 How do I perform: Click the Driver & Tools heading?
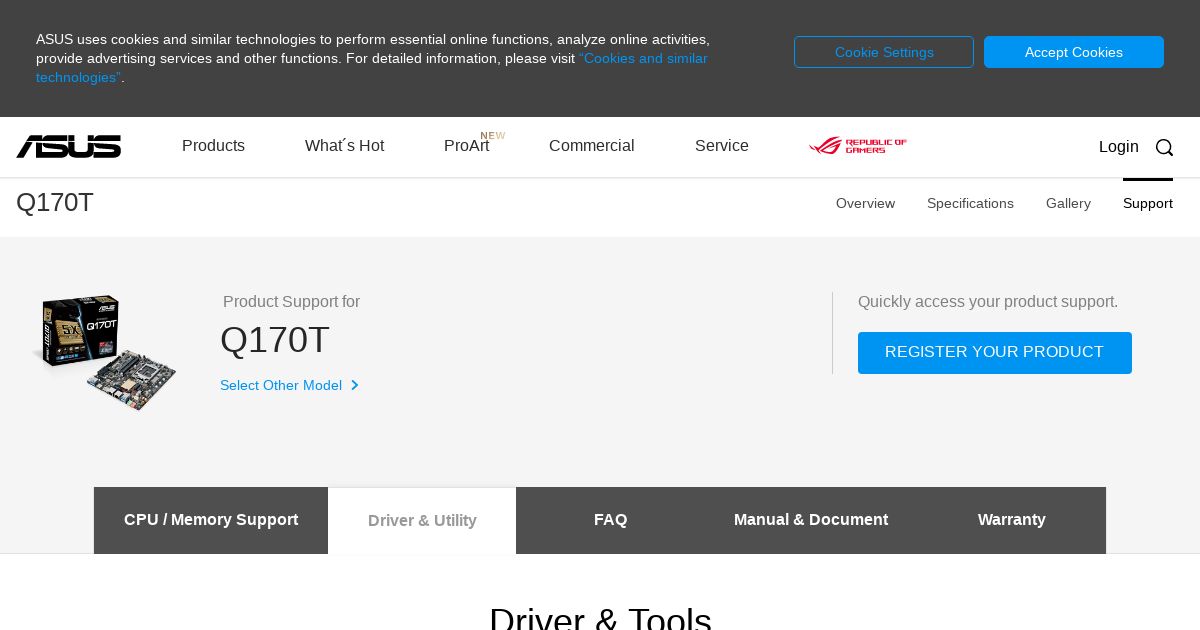(600, 618)
